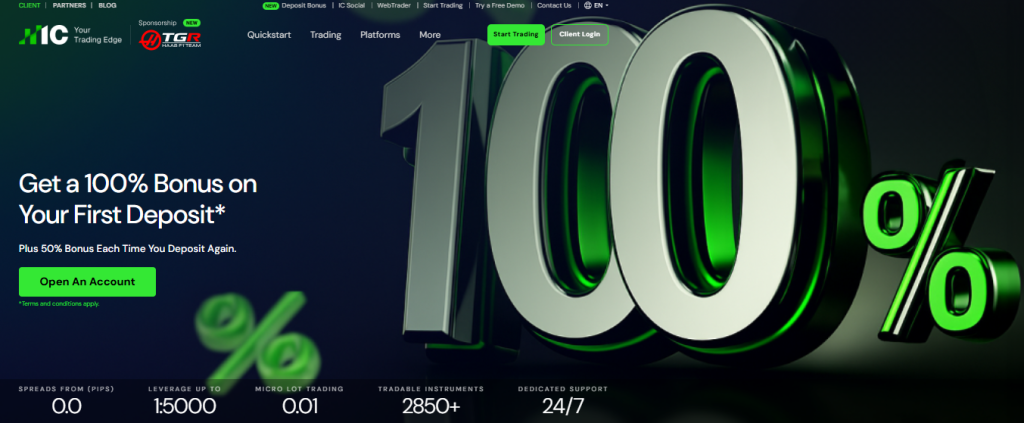Switch to the PARTNERS section
The image size is (1024, 423).
point(69,5)
